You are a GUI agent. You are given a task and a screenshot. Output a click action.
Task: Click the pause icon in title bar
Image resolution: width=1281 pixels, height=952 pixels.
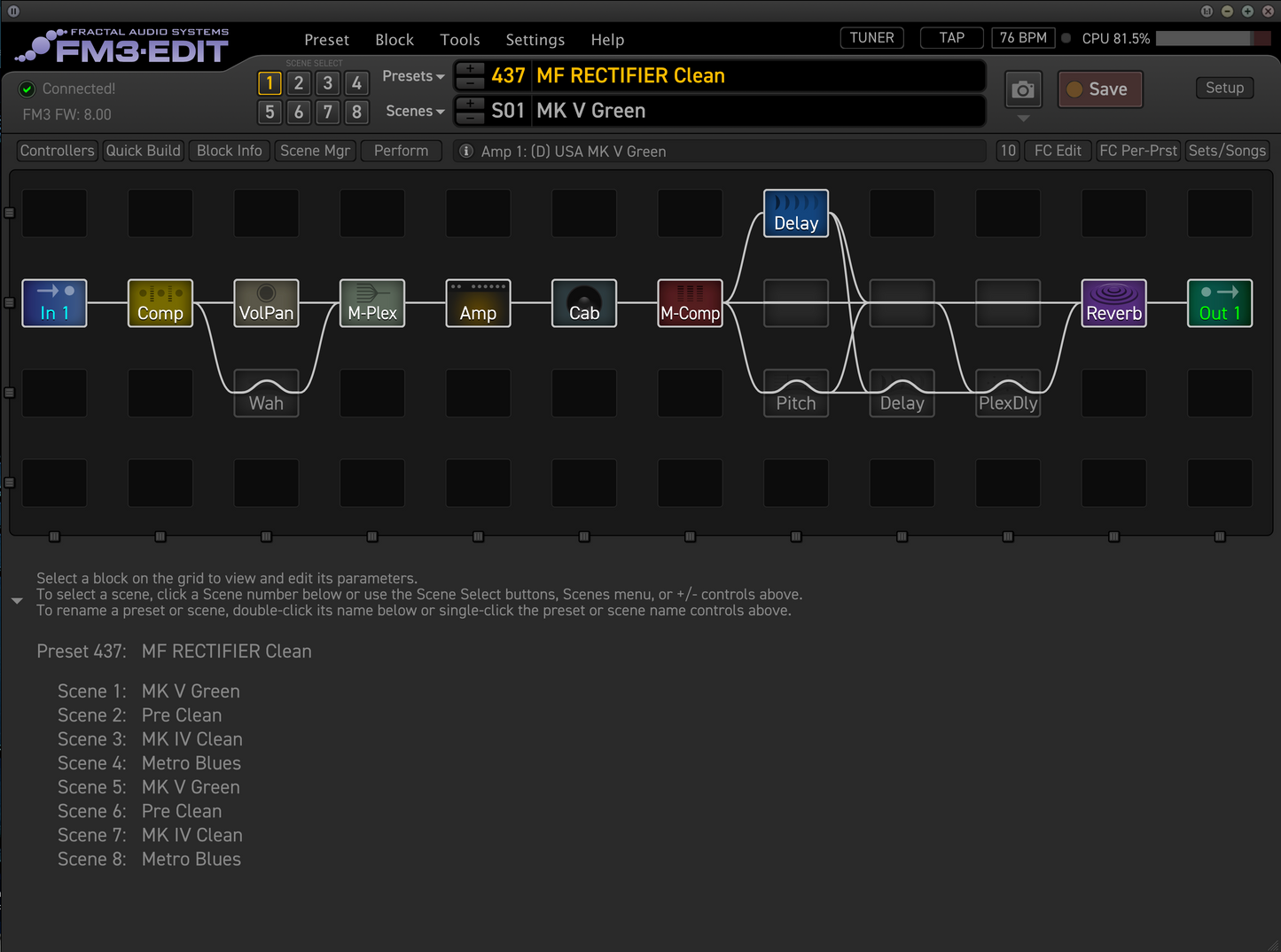13,11
